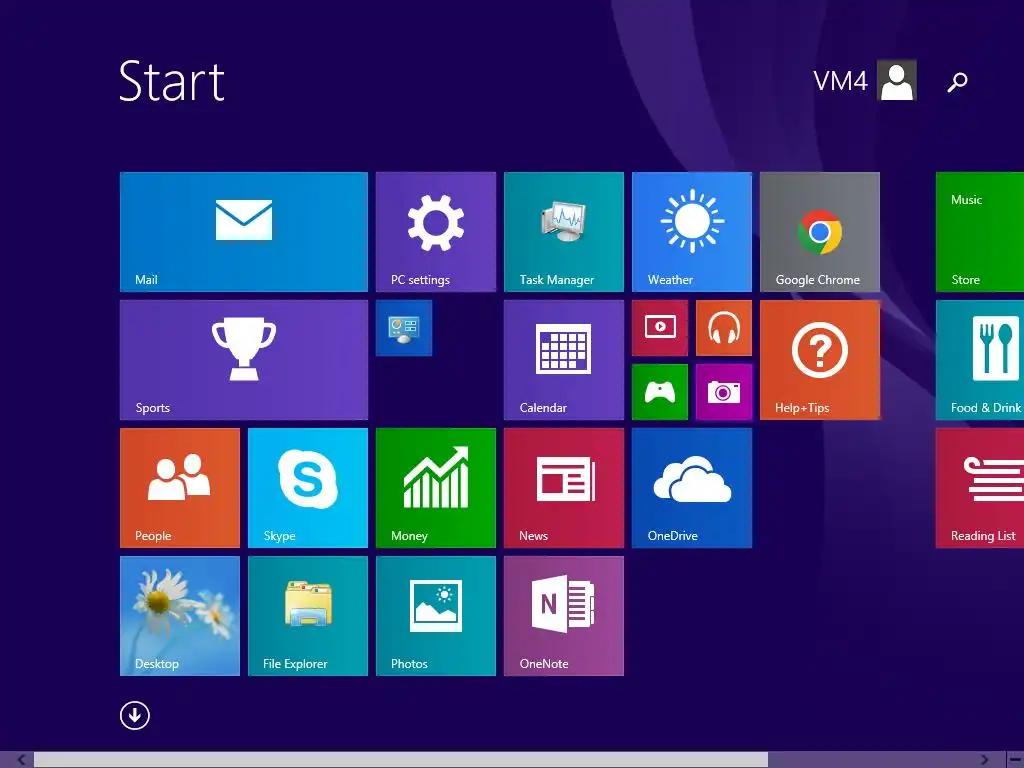Viewport: 1024px width, 768px height.
Task: Open the Help+Tips tile
Action: (x=820, y=360)
